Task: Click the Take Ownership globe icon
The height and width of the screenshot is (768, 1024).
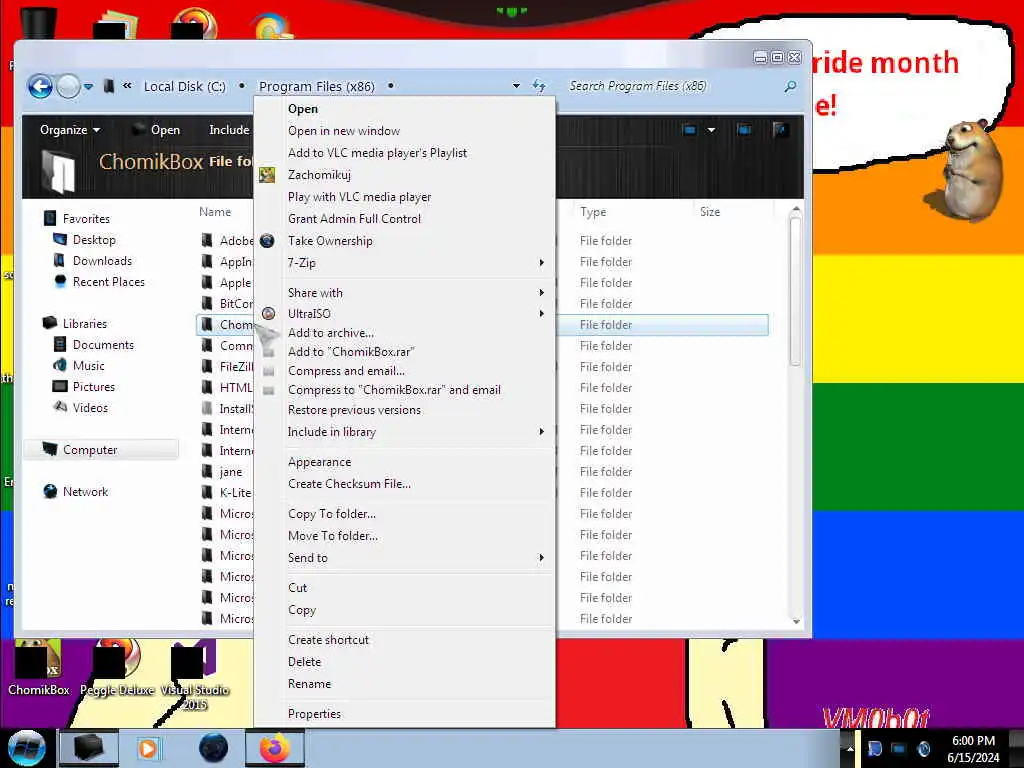Action: point(267,240)
